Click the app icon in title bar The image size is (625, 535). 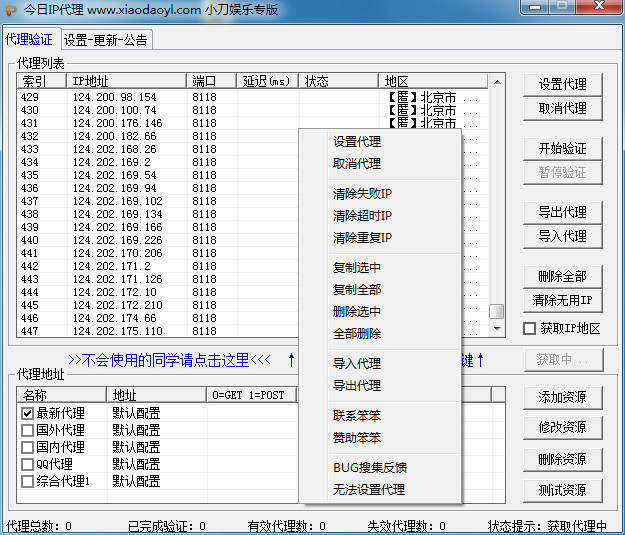coord(11,10)
